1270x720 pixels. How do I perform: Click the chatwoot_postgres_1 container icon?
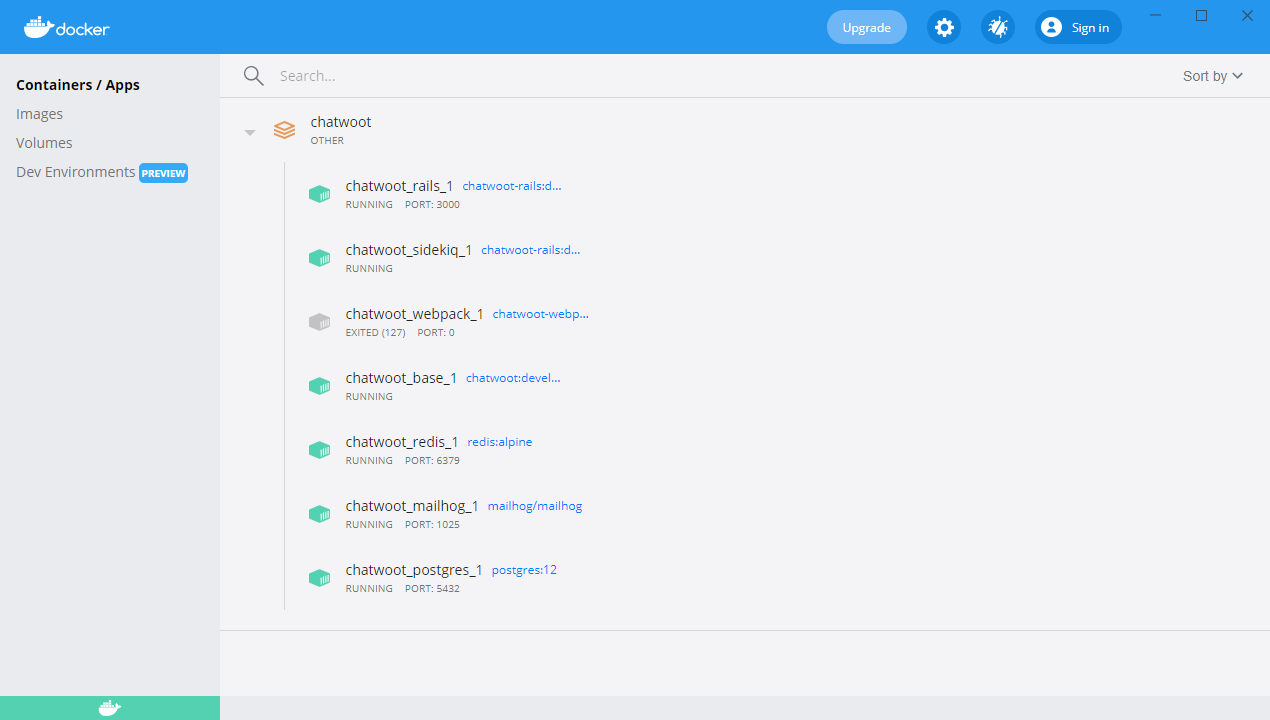coord(319,577)
